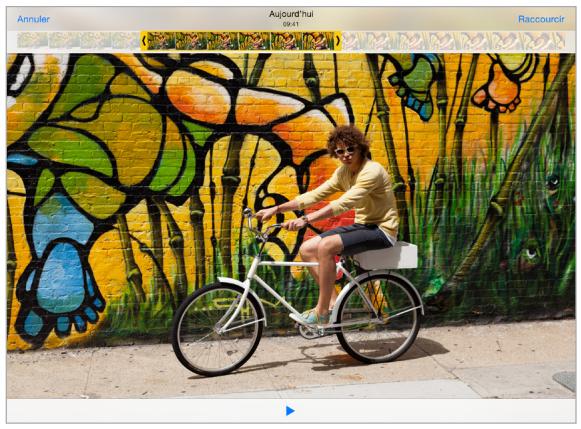581x429 pixels.
Task: Tap the faded frames right of trim selection
Action: pos(454,41)
